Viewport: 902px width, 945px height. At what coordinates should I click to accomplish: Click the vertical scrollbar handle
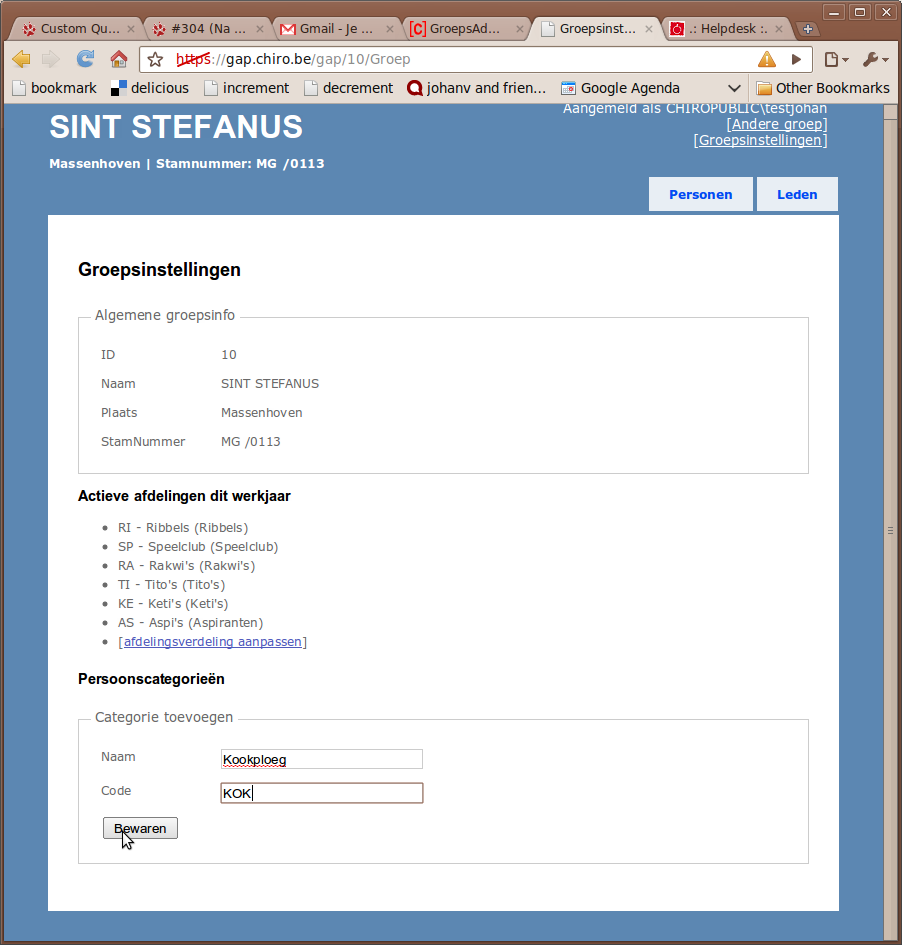[x=891, y=530]
